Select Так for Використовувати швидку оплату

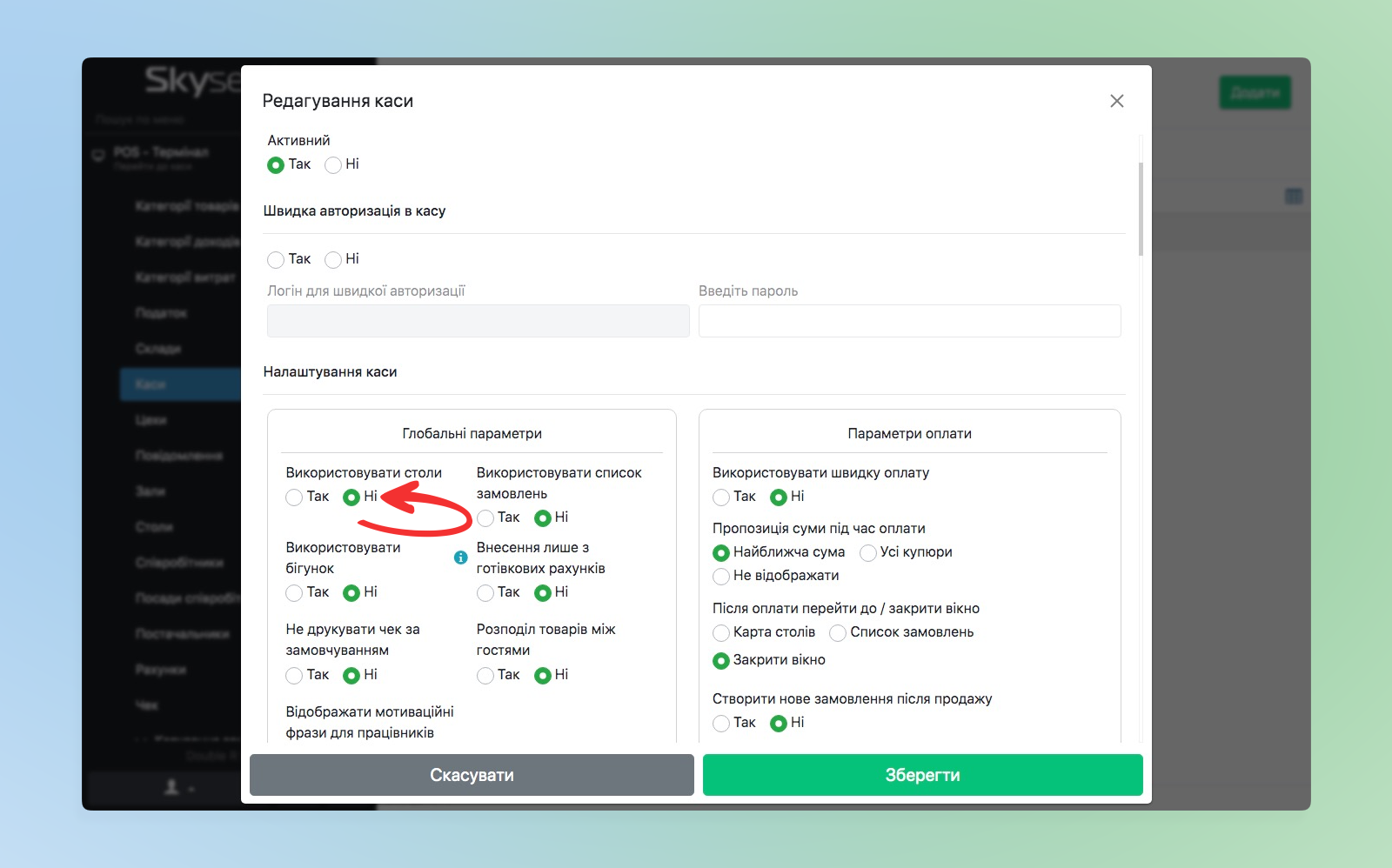coord(721,497)
